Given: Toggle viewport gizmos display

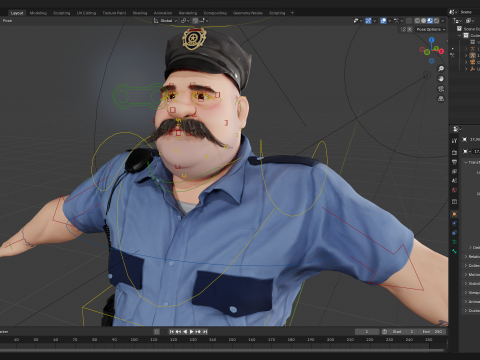Looking at the screenshot, I should coord(368,21).
